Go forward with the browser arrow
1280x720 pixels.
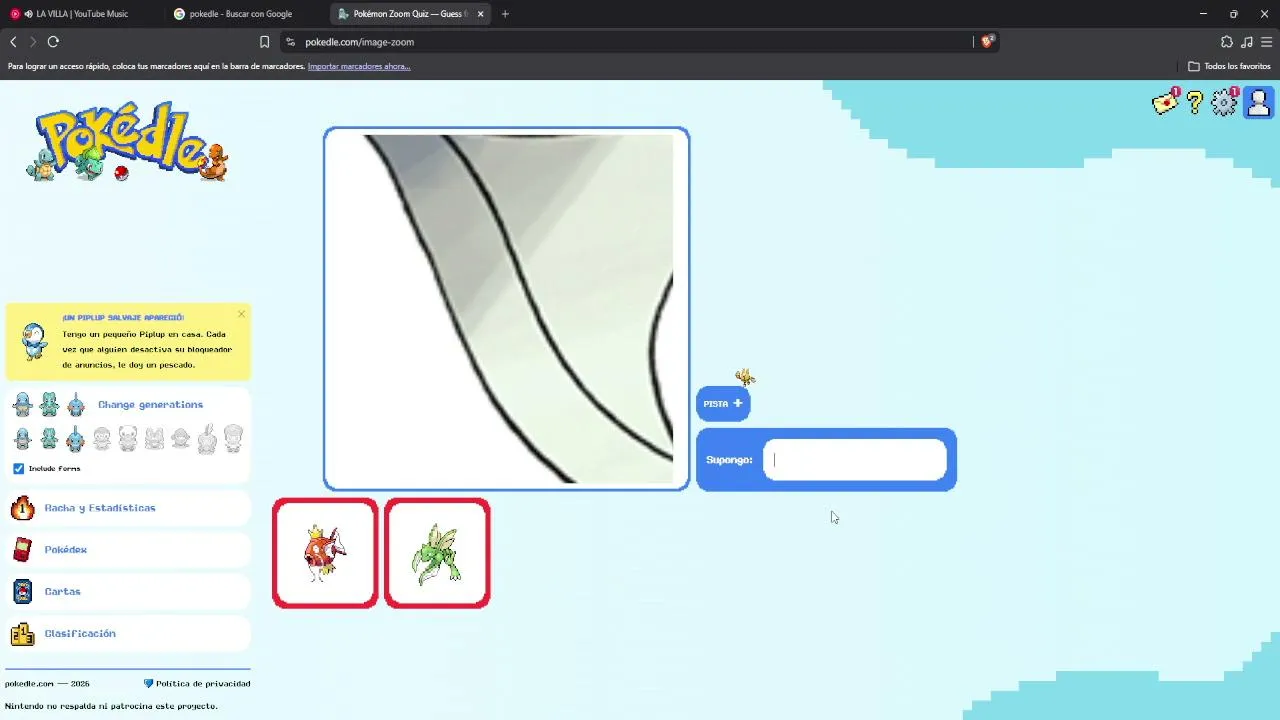(x=32, y=42)
